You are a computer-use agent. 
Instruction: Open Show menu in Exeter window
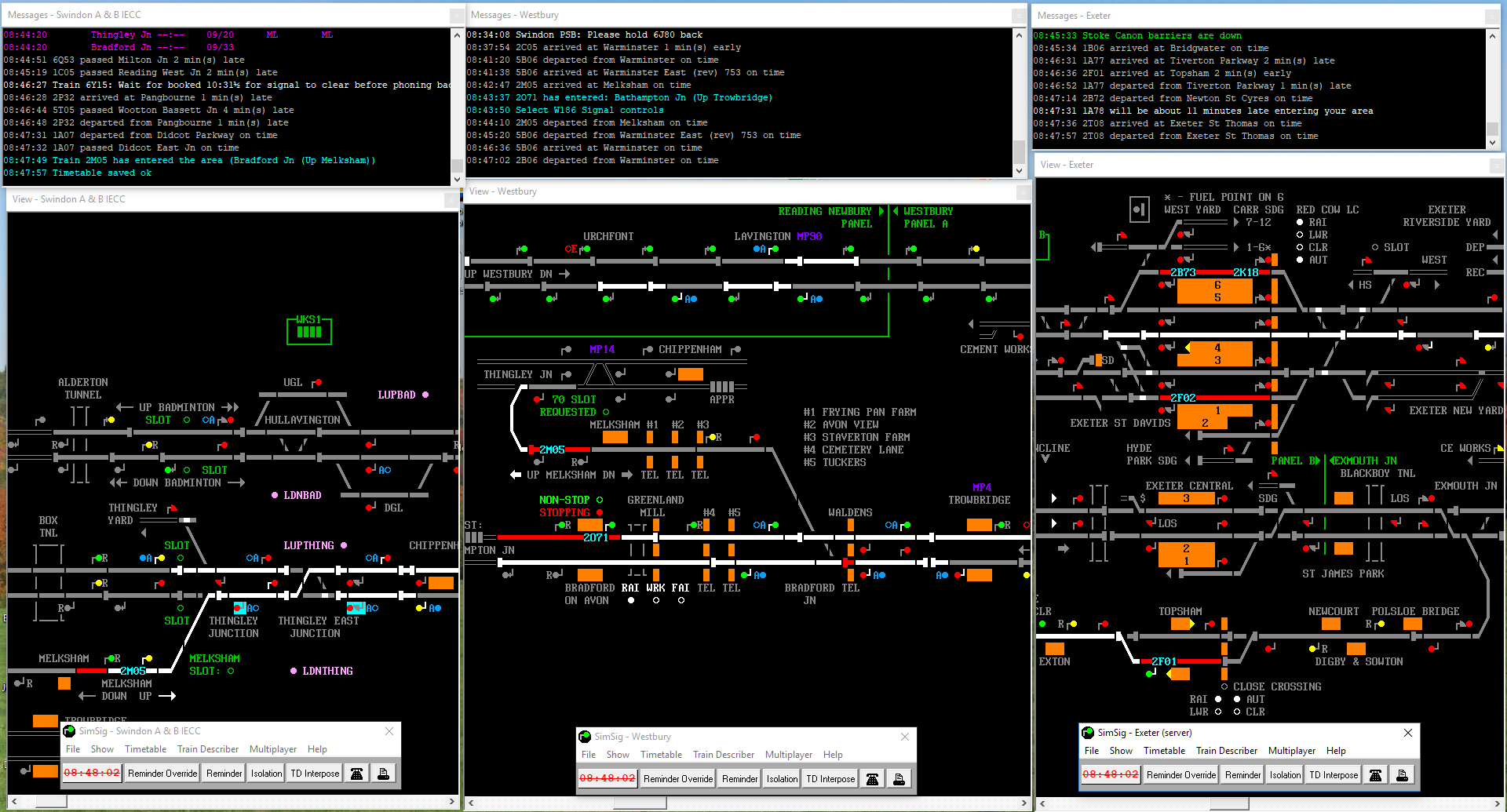pos(1121,751)
